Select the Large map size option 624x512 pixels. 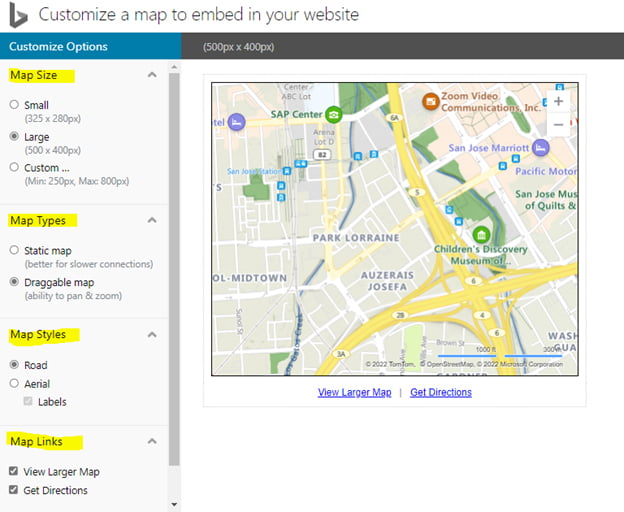pyautogui.click(x=14, y=136)
